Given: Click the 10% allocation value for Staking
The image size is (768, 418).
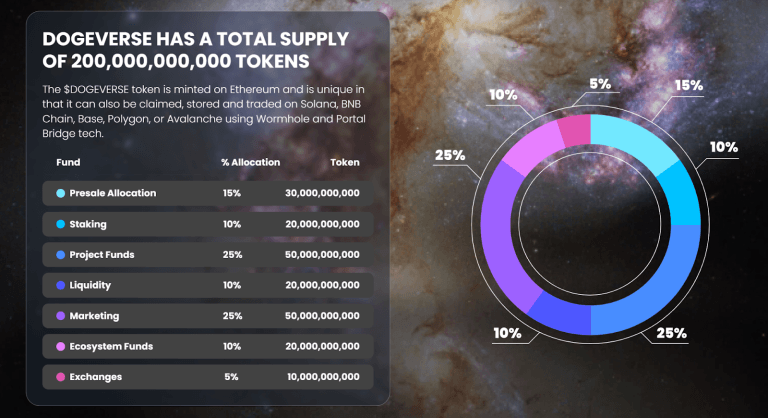Looking at the screenshot, I should pyautogui.click(x=232, y=224).
